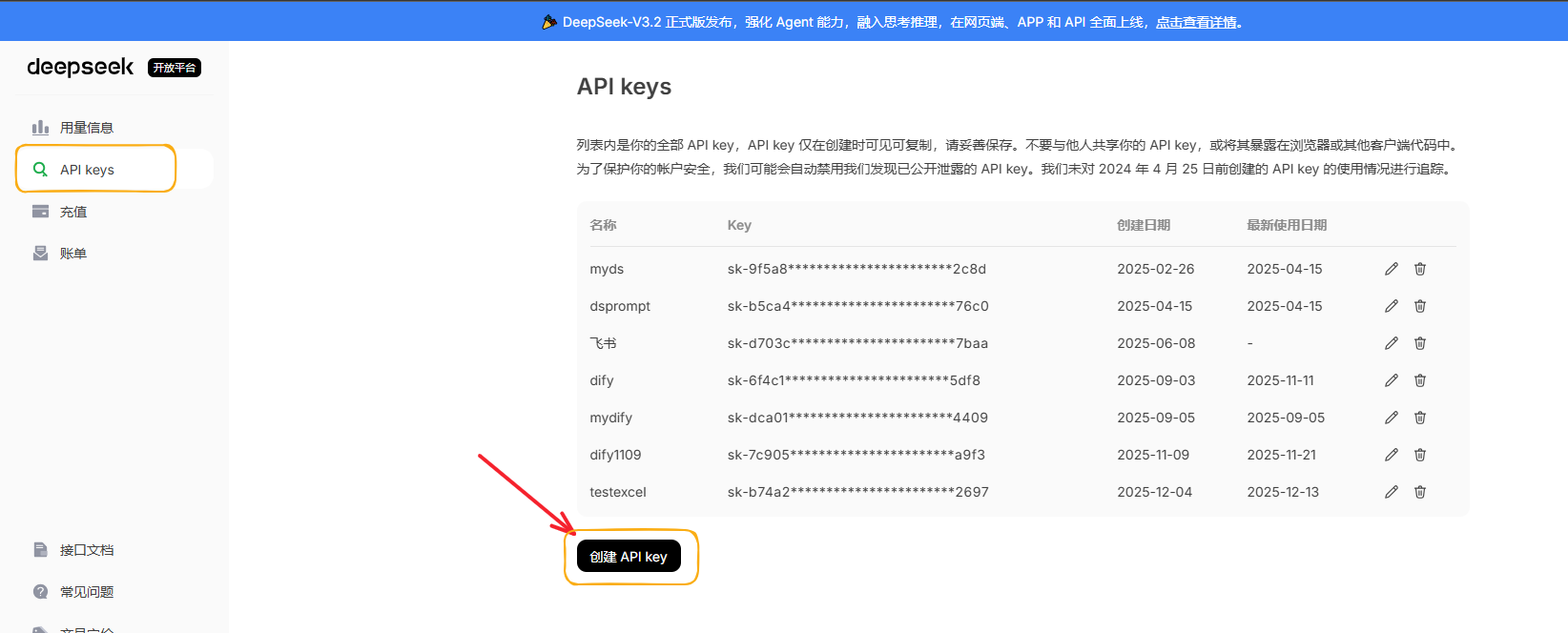Click key value ending in 76c0

coord(857,306)
